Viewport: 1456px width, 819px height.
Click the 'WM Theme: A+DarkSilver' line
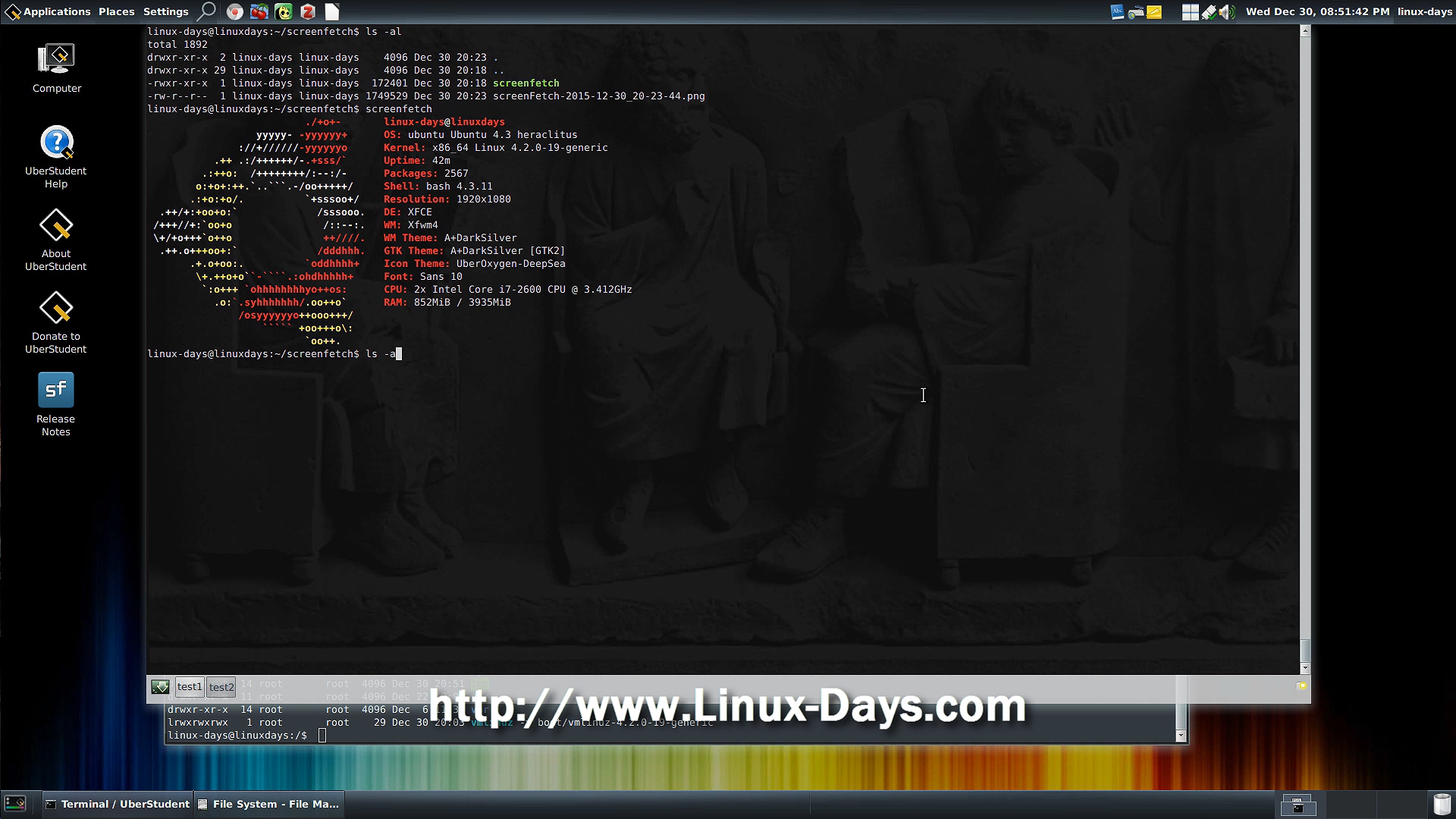[x=450, y=238]
